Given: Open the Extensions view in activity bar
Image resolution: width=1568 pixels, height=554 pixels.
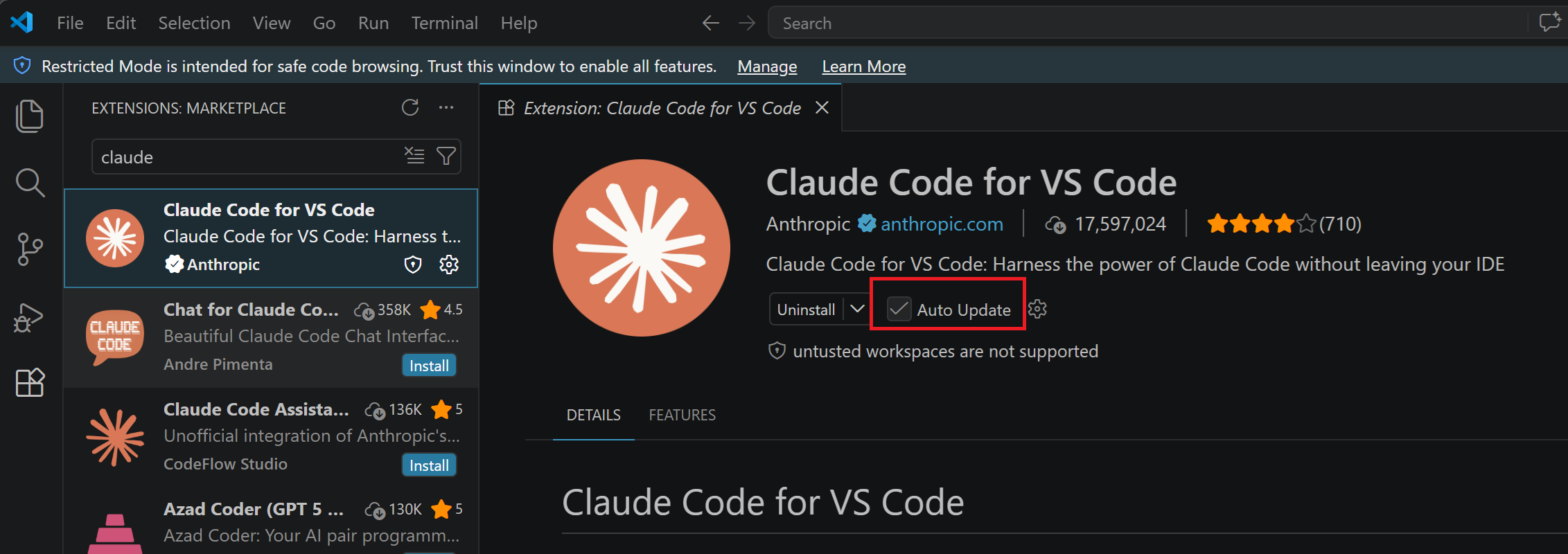Looking at the screenshot, I should [x=30, y=382].
